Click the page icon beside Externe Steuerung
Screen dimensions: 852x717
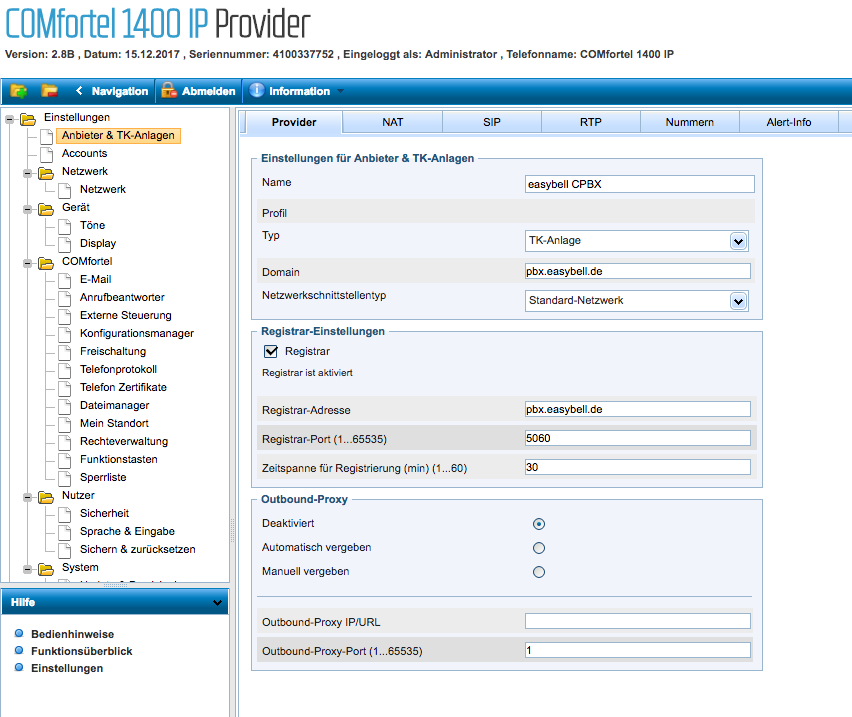(65, 316)
